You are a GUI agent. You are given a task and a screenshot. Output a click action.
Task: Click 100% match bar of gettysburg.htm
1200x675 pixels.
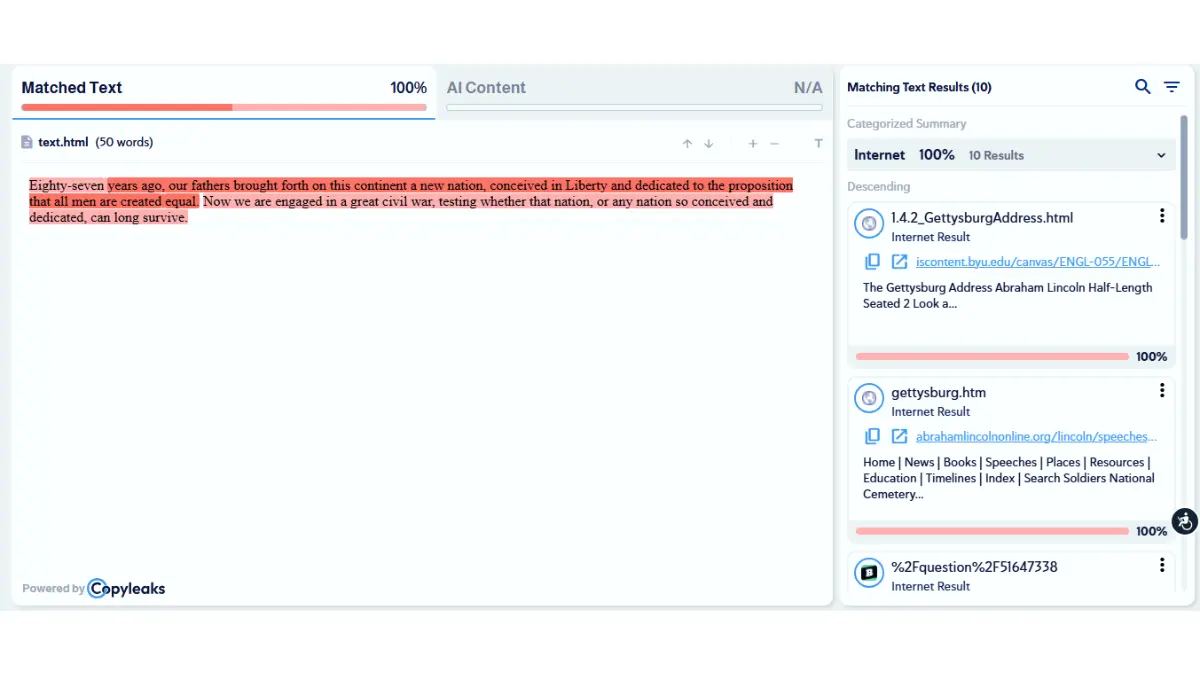point(992,531)
